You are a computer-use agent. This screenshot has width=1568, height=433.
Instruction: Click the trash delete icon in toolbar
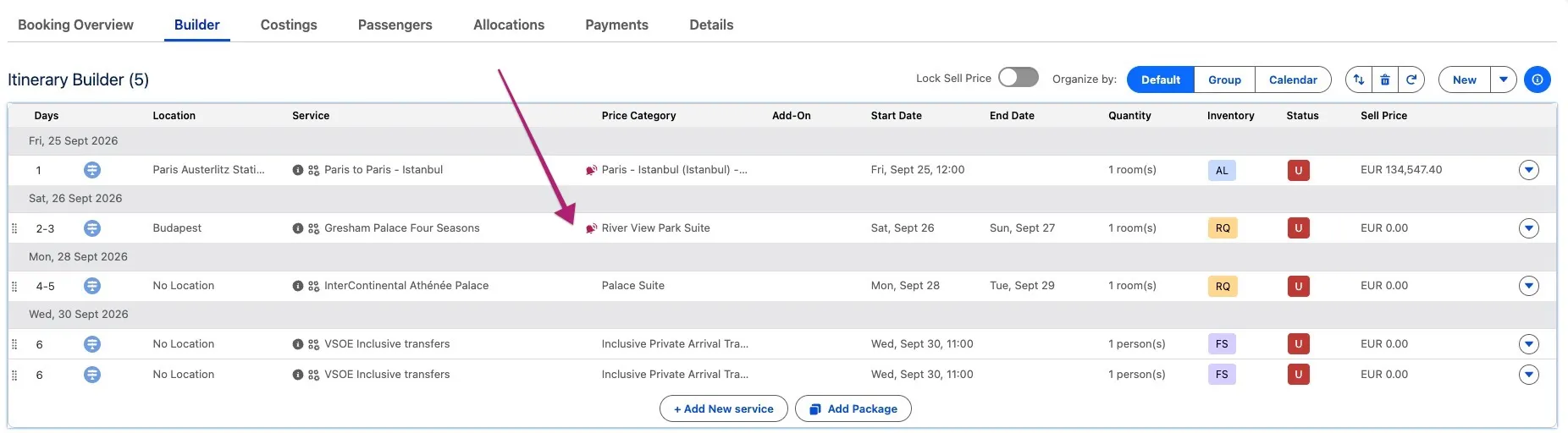point(1385,79)
